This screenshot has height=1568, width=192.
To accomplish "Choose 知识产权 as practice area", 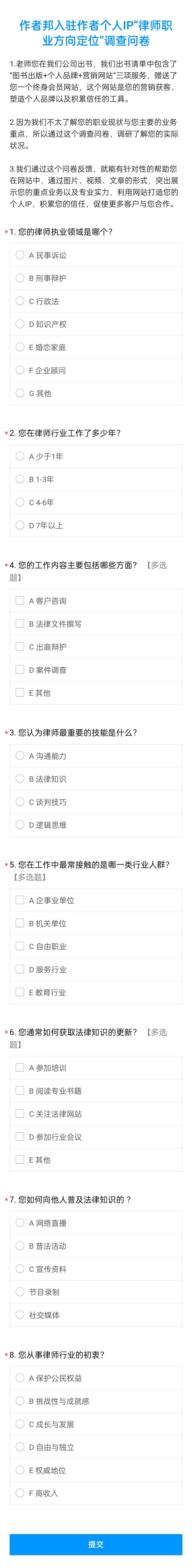I will pyautogui.click(x=20, y=324).
